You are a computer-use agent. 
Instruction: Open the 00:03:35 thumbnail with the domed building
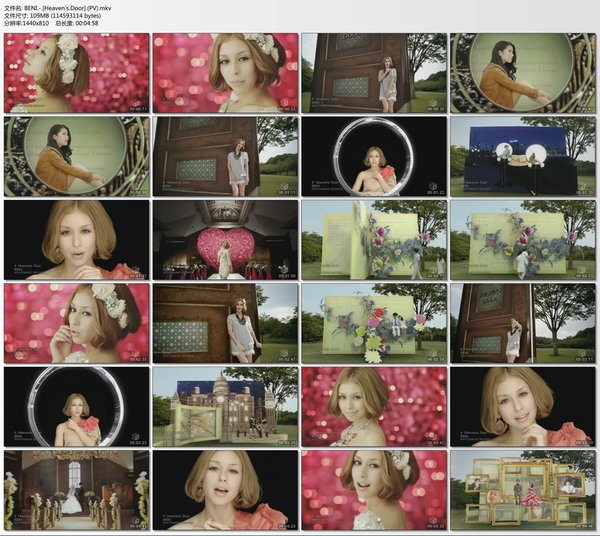[225, 407]
